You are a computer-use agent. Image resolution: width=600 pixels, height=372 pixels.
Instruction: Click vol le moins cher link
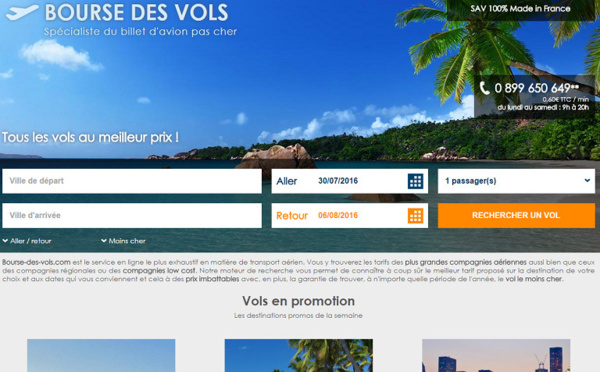tap(534, 279)
